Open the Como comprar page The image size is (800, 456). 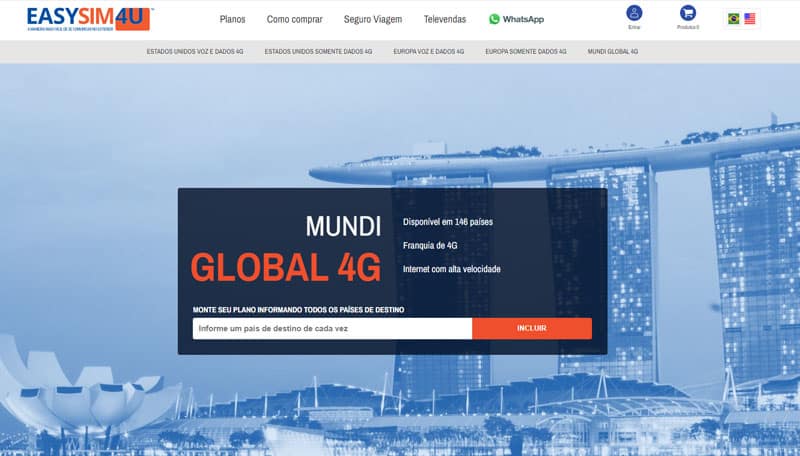(x=294, y=19)
